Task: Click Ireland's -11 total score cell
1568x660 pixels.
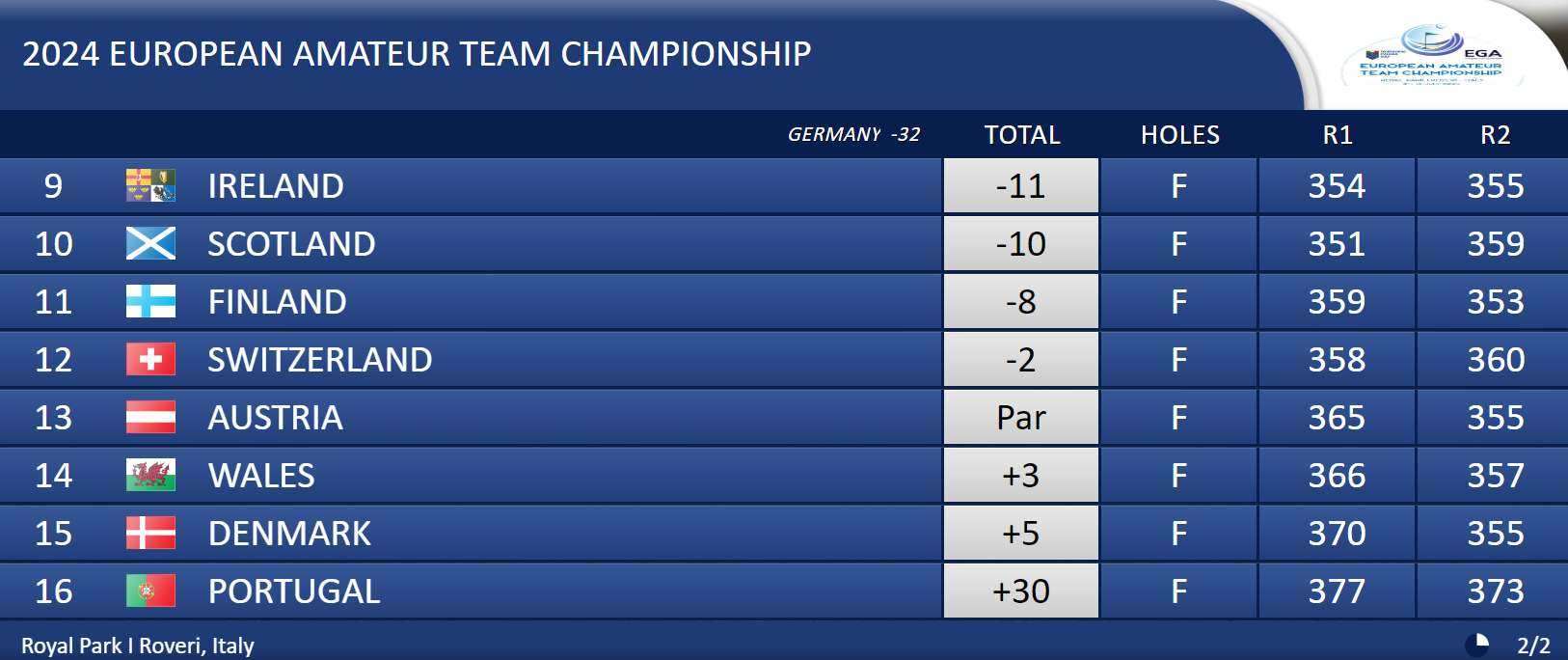Action: coord(1021,185)
